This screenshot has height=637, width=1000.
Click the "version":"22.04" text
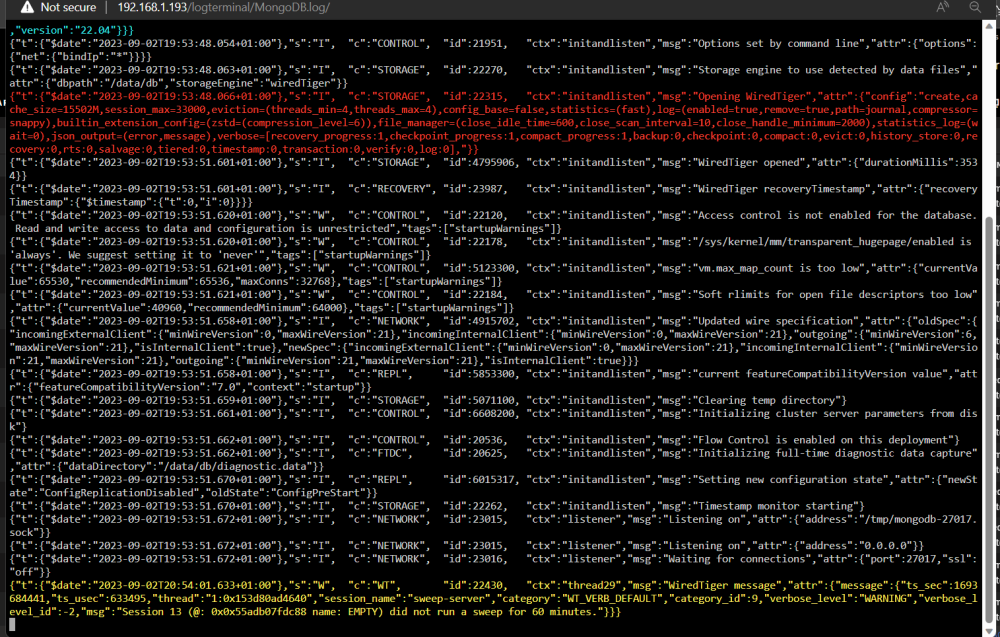click(x=62, y=30)
